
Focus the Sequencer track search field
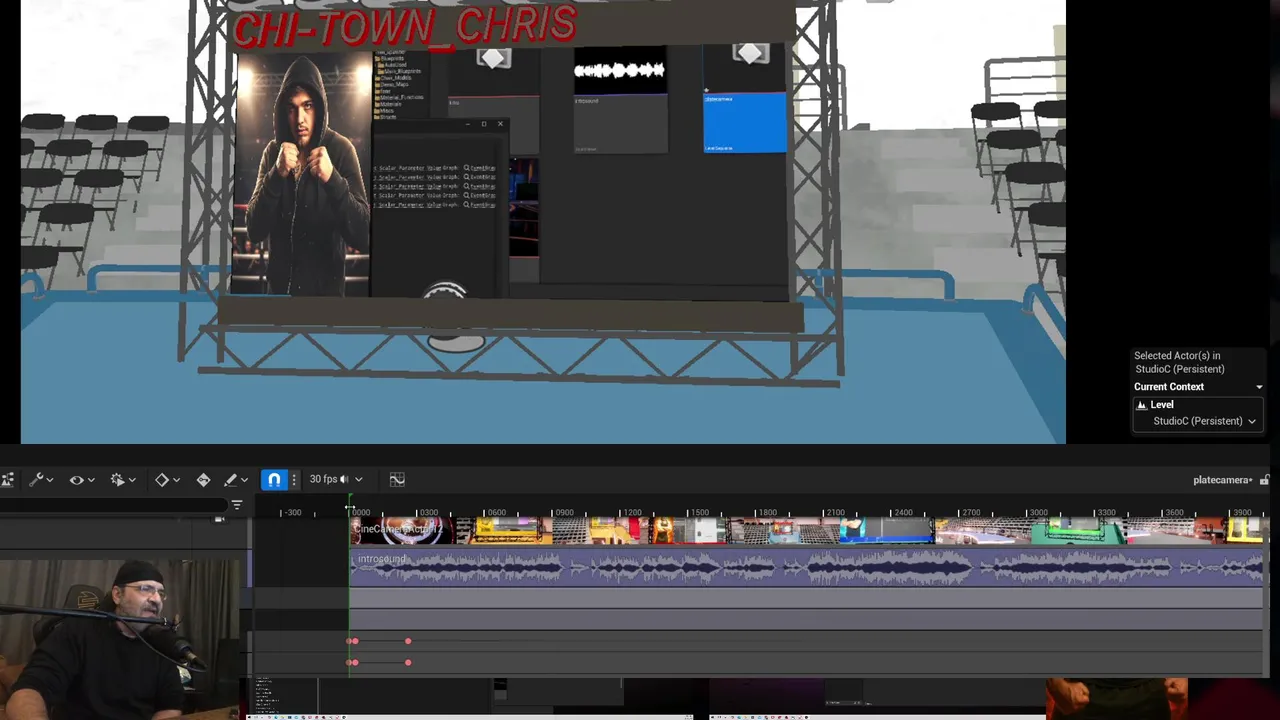click(113, 506)
